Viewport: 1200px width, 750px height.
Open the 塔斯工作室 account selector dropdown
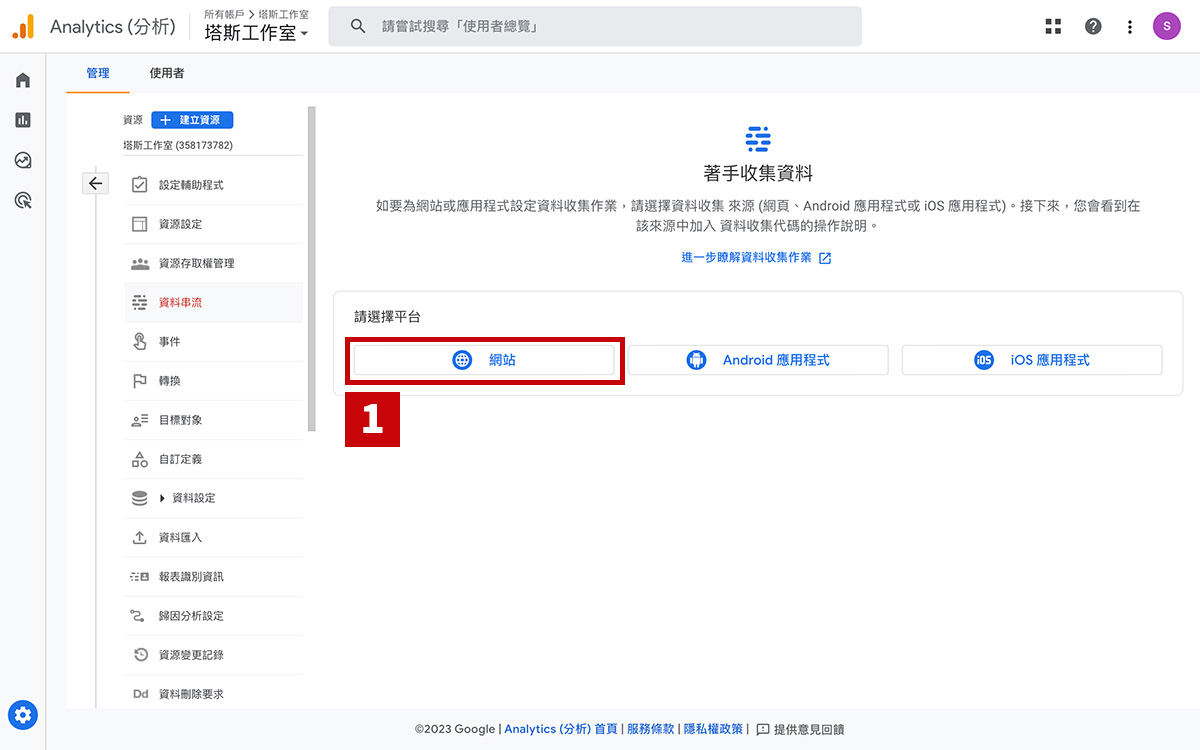pyautogui.click(x=256, y=33)
